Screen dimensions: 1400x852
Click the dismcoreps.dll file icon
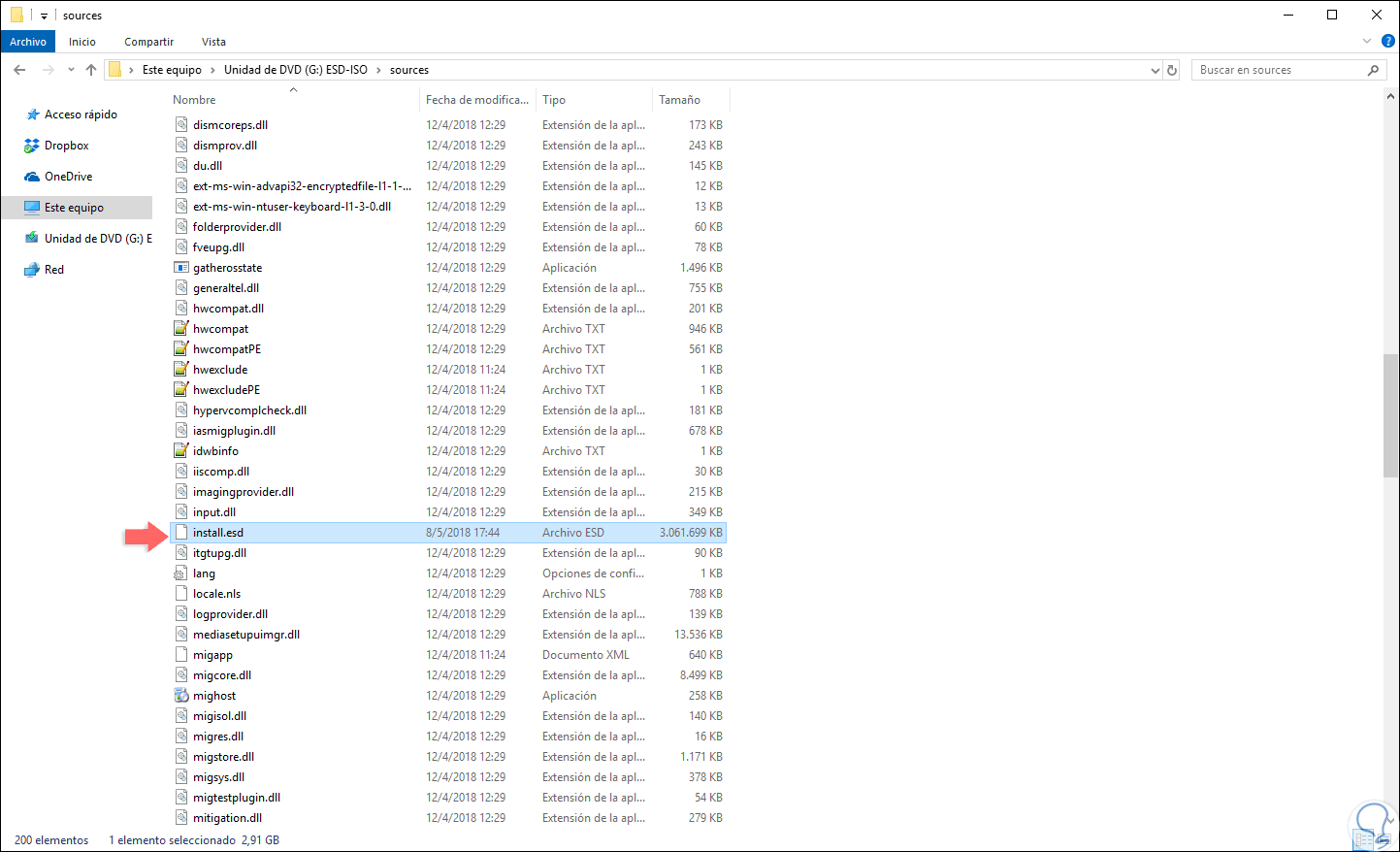(x=180, y=125)
